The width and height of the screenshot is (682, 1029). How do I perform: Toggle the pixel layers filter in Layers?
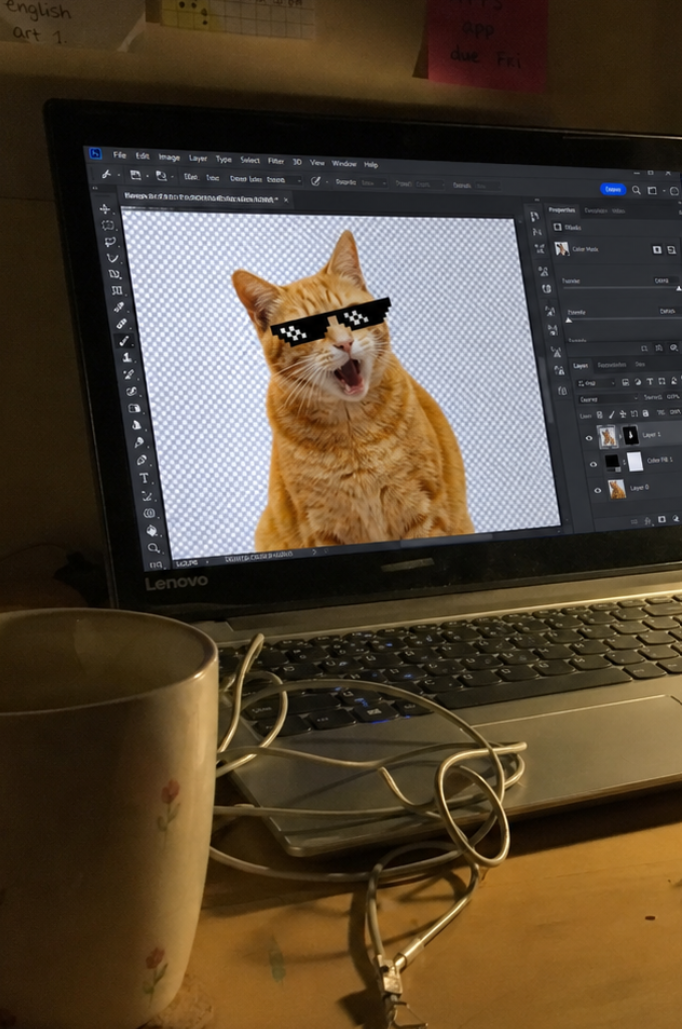pos(625,382)
